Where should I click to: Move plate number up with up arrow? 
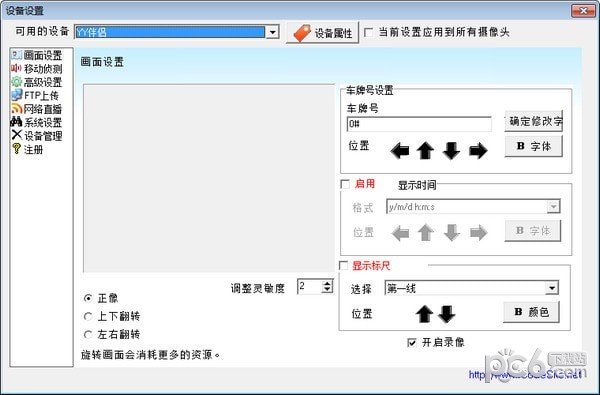(x=425, y=150)
